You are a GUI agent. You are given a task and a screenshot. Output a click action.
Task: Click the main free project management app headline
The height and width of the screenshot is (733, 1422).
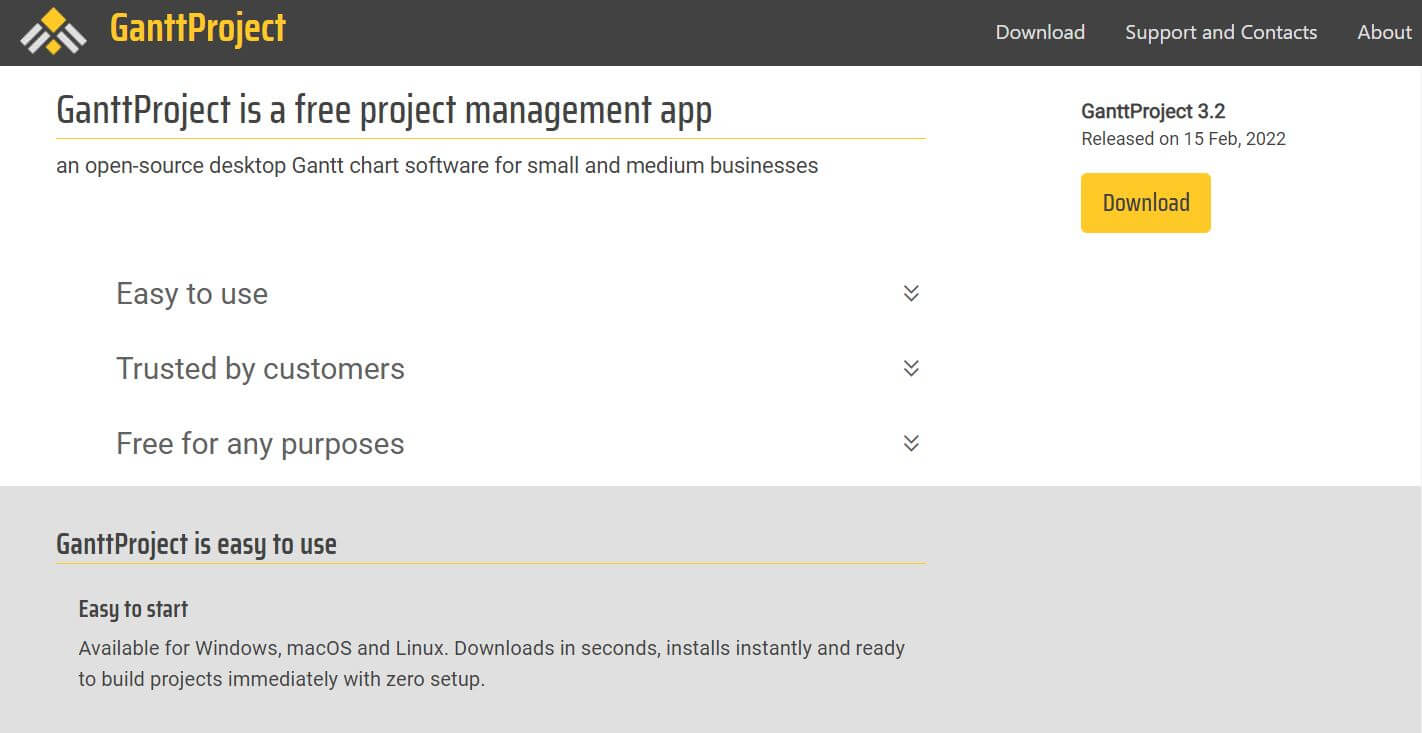(384, 110)
